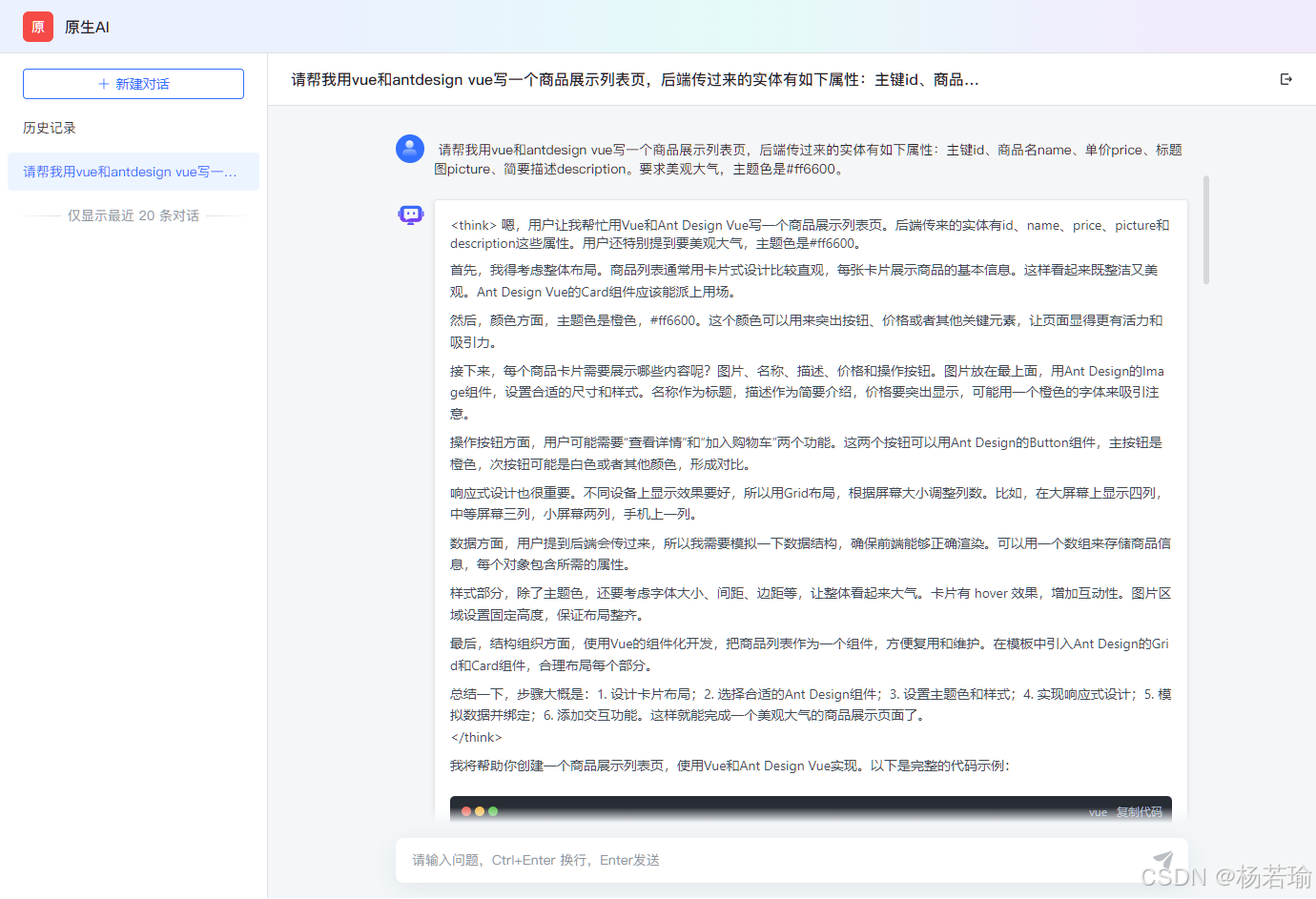This screenshot has width=1316, height=899.
Task: Click the vue language label on code block
Action: point(1098,812)
